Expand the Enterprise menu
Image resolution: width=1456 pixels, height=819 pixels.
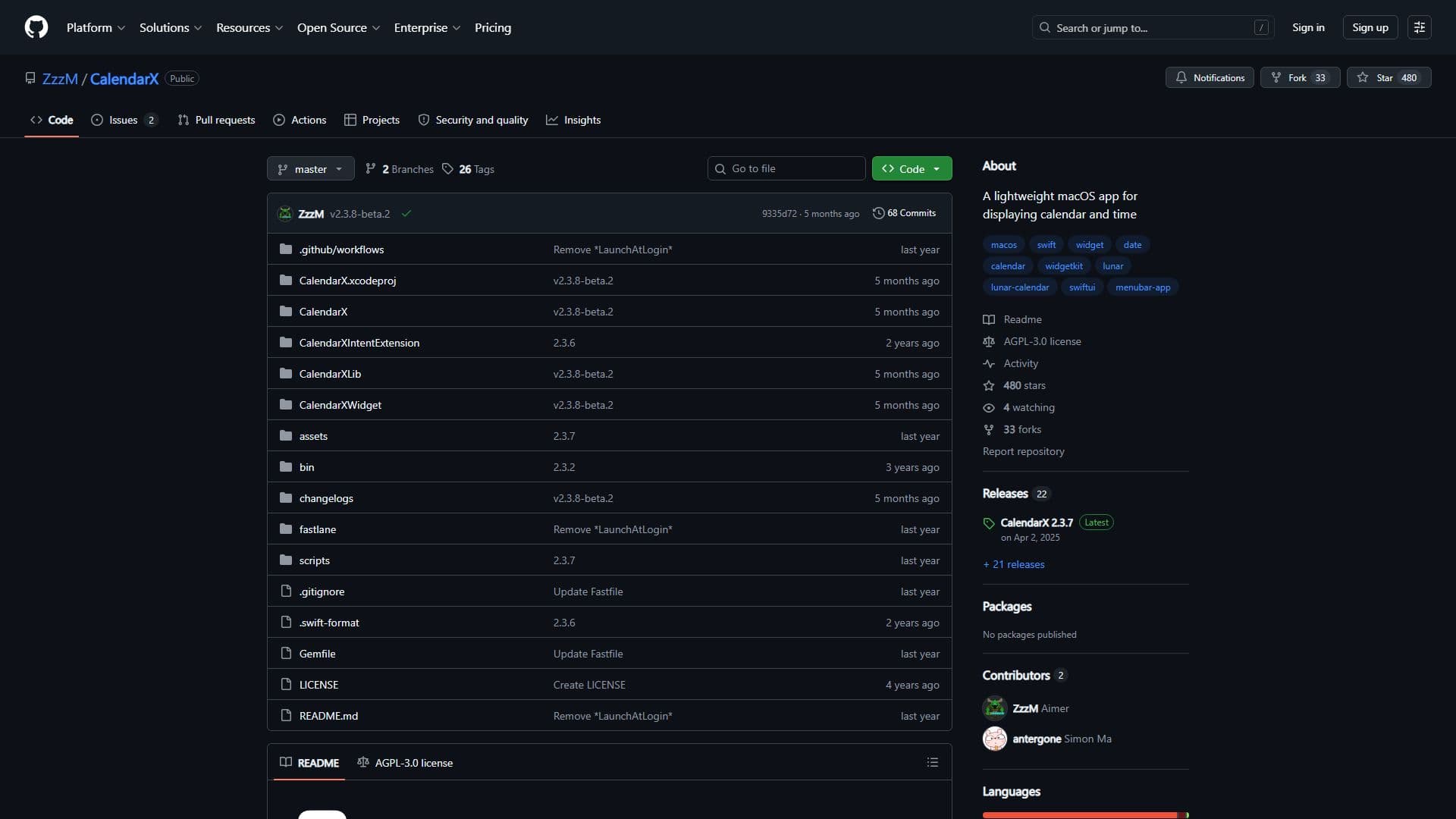click(427, 27)
